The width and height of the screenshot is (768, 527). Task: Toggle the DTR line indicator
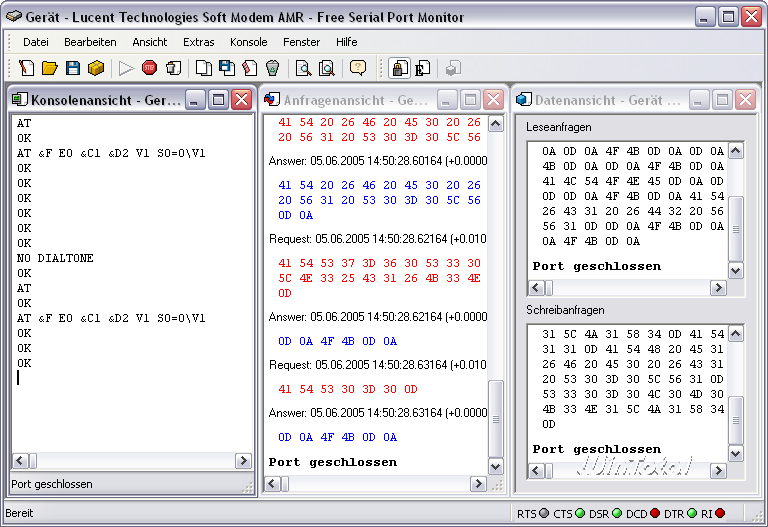[692, 514]
